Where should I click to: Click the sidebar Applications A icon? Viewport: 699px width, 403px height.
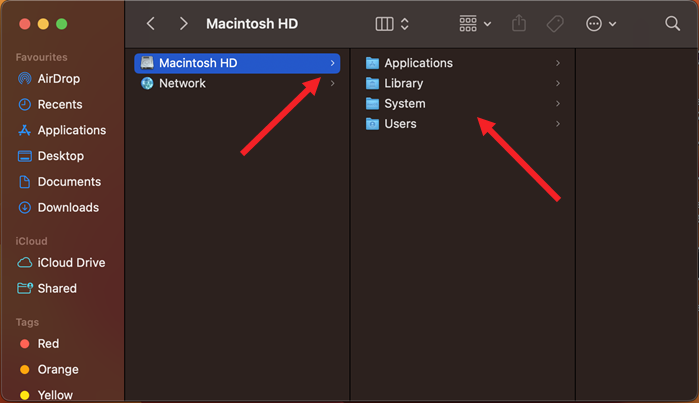click(x=25, y=130)
